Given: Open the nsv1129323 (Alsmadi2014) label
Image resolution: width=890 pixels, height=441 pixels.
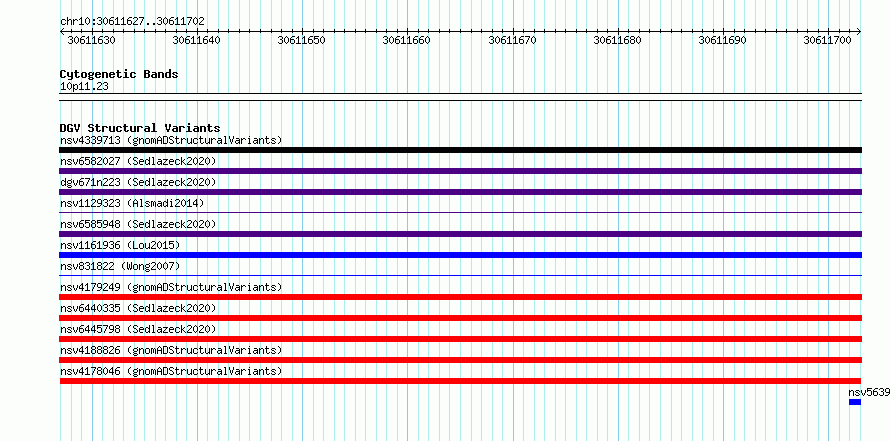Looking at the screenshot, I should click(x=132, y=203).
